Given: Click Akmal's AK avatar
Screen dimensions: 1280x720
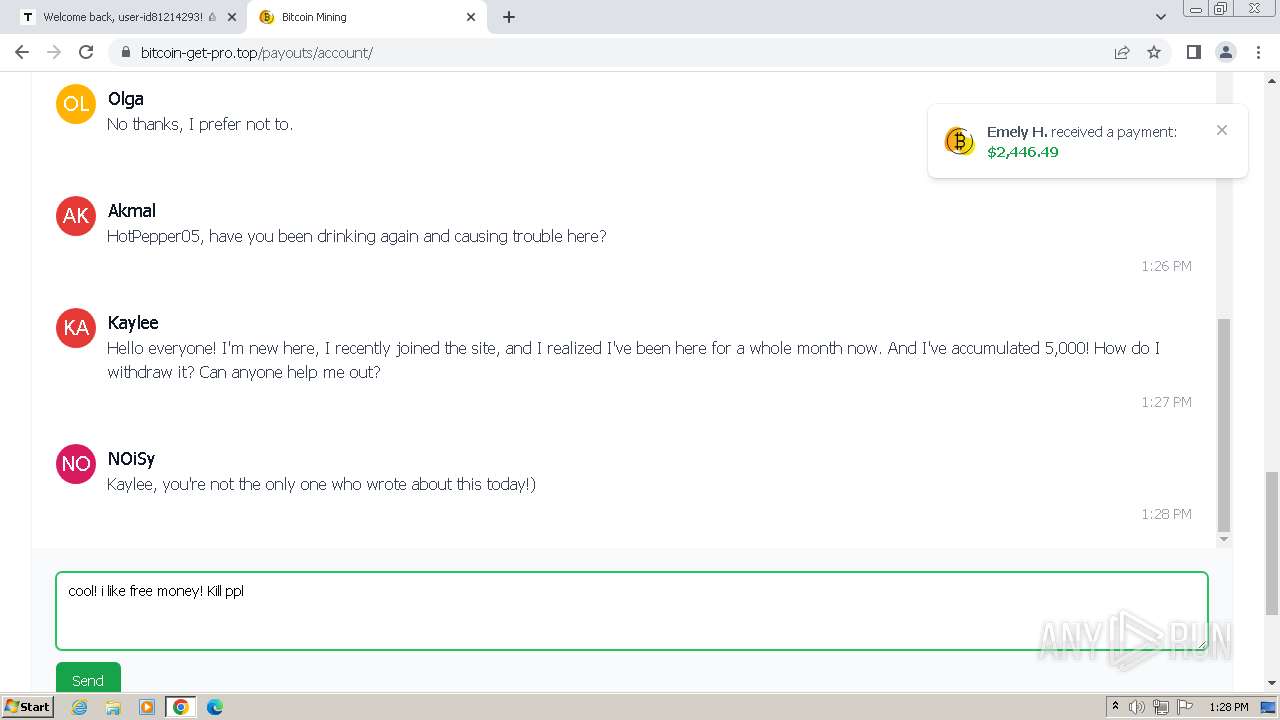Looking at the screenshot, I should [76, 216].
